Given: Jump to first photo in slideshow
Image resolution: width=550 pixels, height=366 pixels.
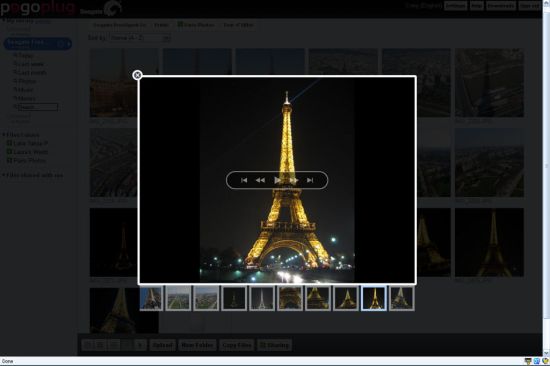Looking at the screenshot, I should 244,180.
